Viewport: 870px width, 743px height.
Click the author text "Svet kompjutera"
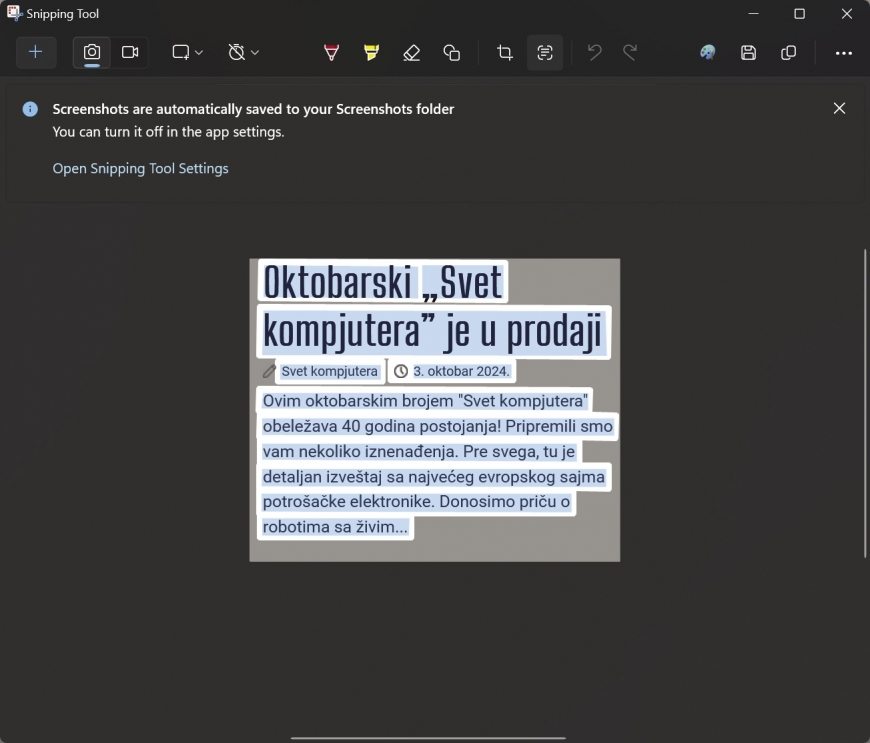tap(329, 371)
